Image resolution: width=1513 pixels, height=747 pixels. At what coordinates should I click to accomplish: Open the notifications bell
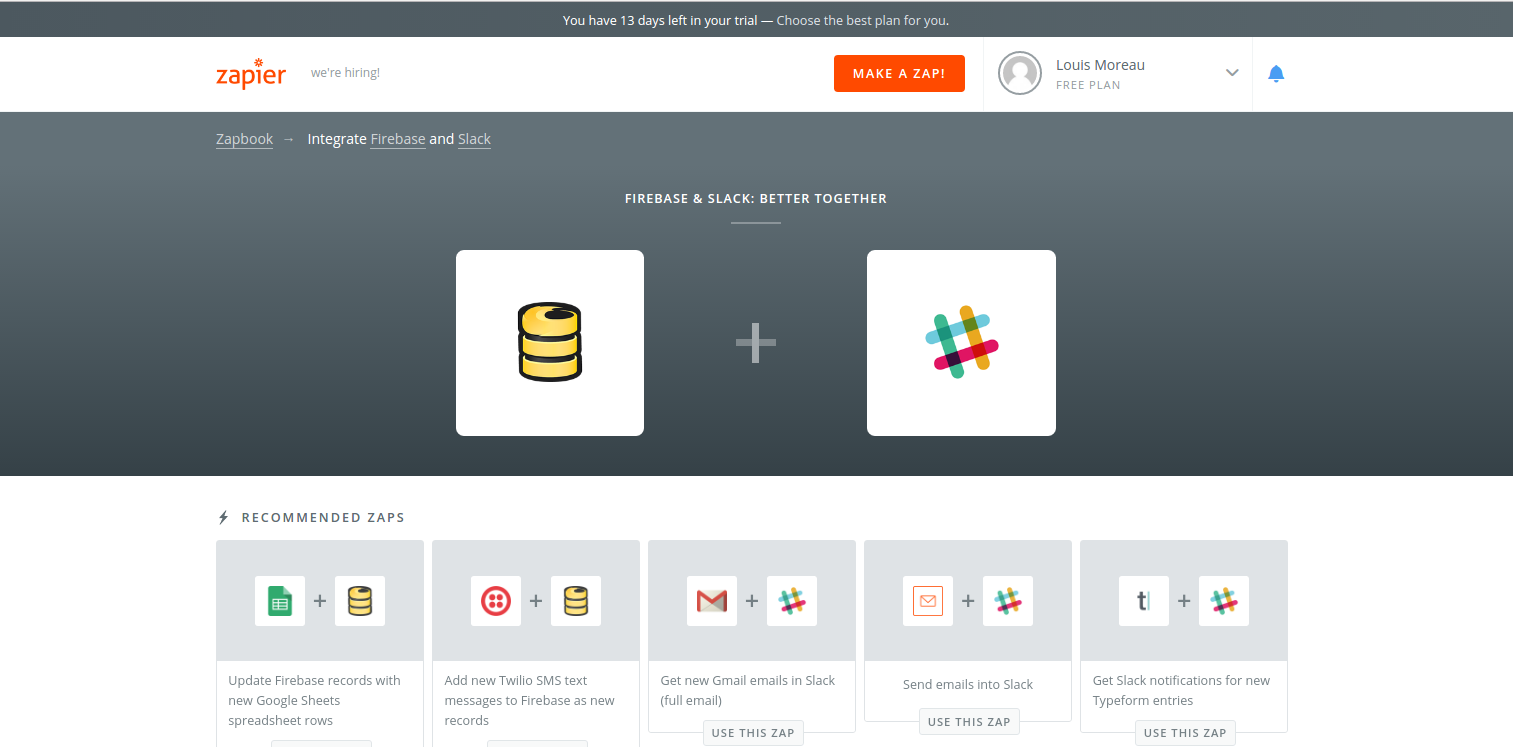tap(1276, 74)
